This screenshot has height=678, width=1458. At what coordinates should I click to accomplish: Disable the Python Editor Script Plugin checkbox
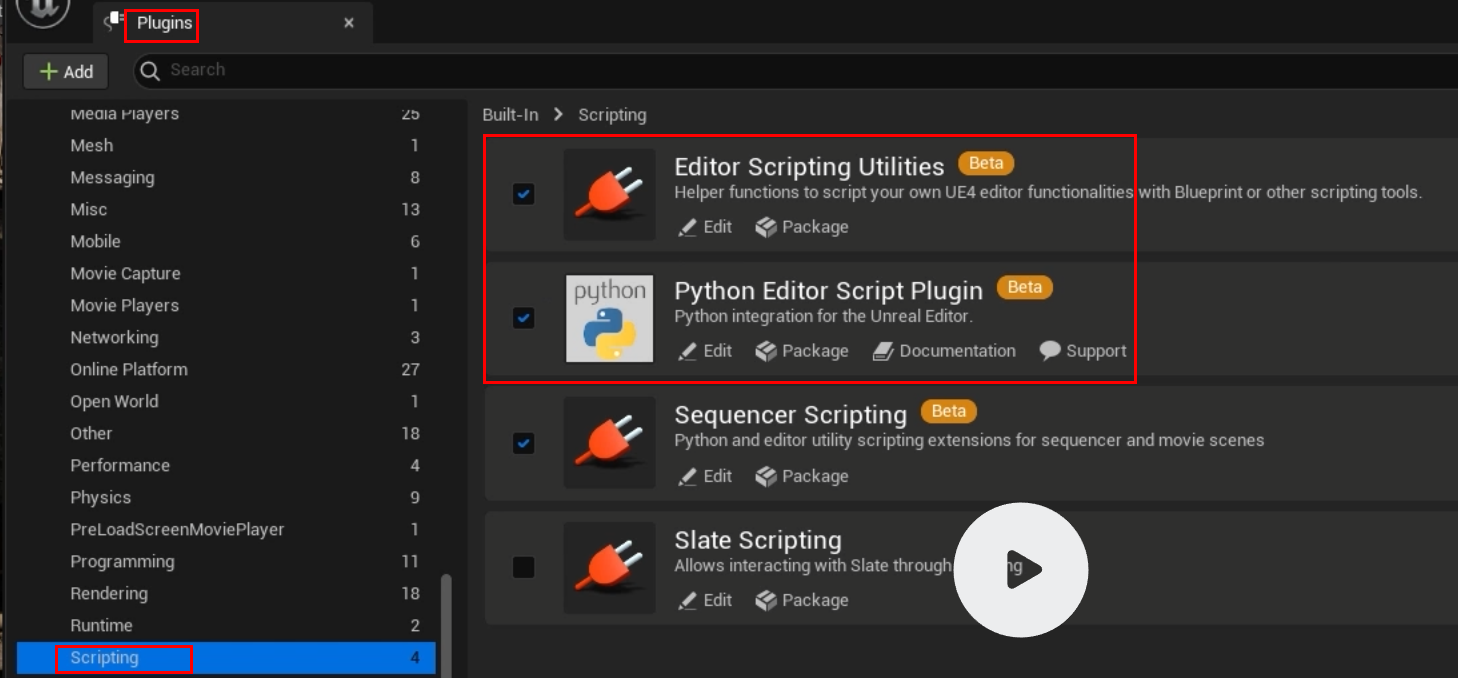tap(523, 318)
